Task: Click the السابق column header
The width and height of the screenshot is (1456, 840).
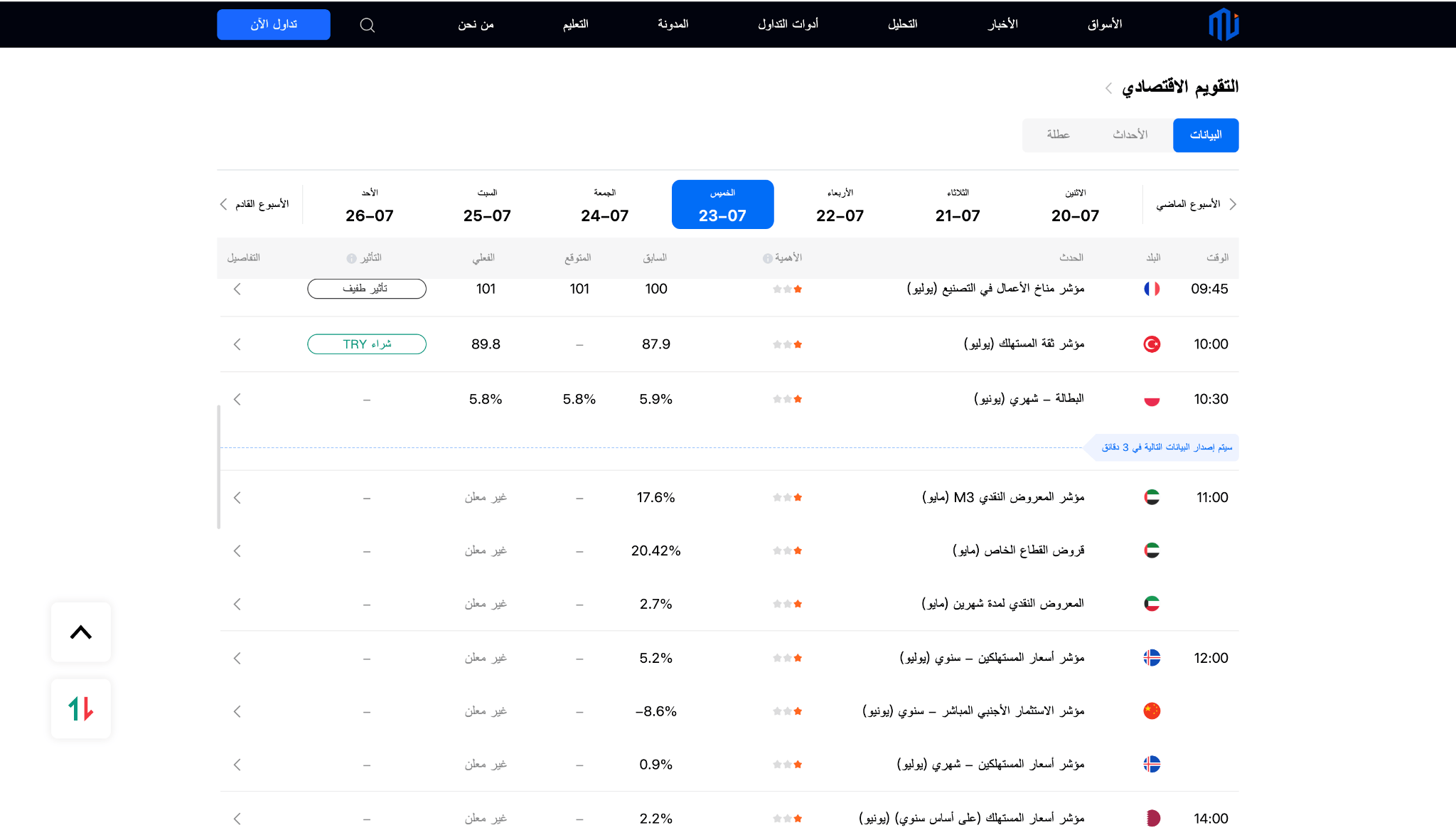Action: pyautogui.click(x=655, y=257)
